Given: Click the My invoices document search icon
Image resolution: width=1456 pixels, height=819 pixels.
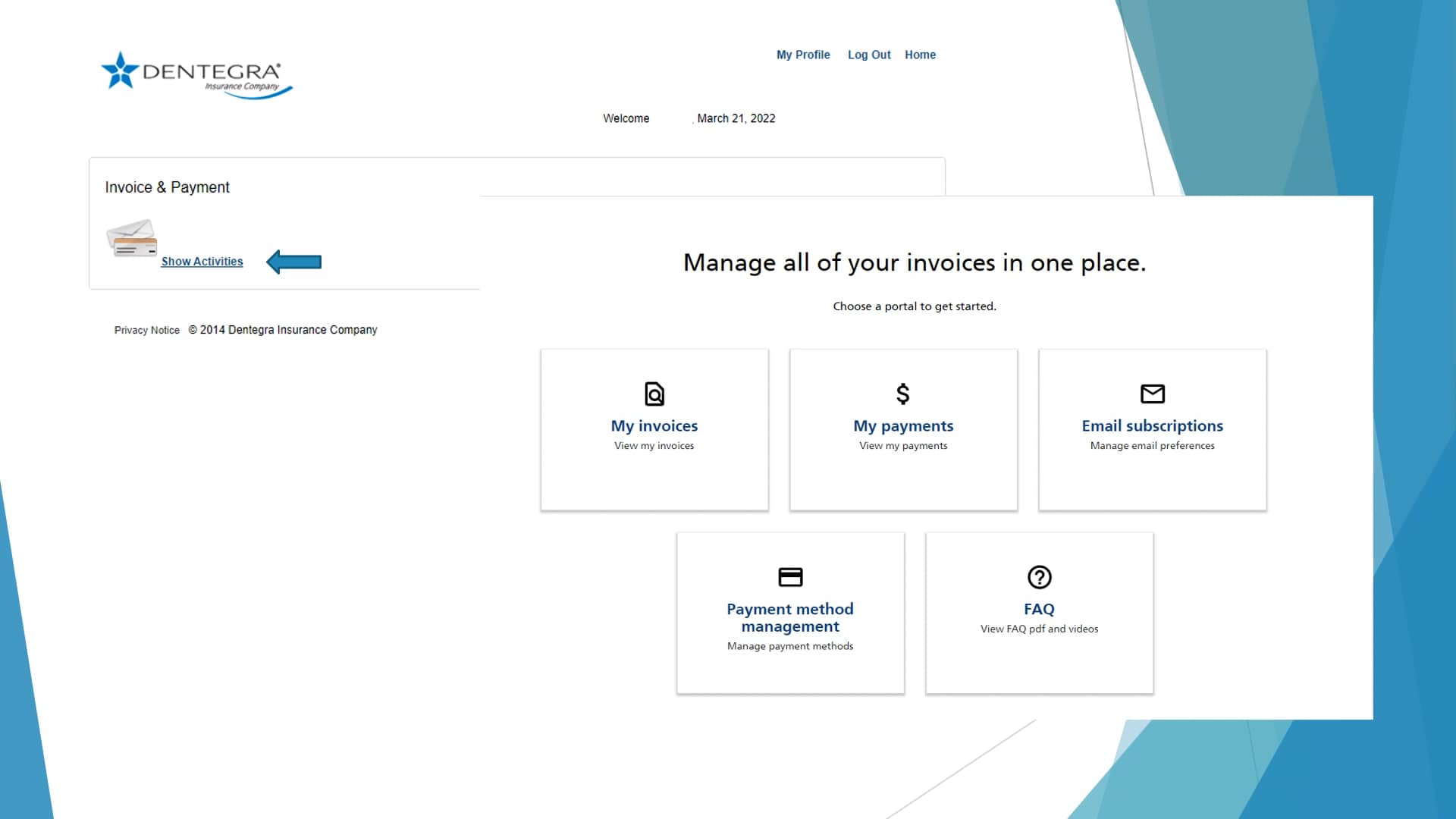Looking at the screenshot, I should [x=654, y=394].
